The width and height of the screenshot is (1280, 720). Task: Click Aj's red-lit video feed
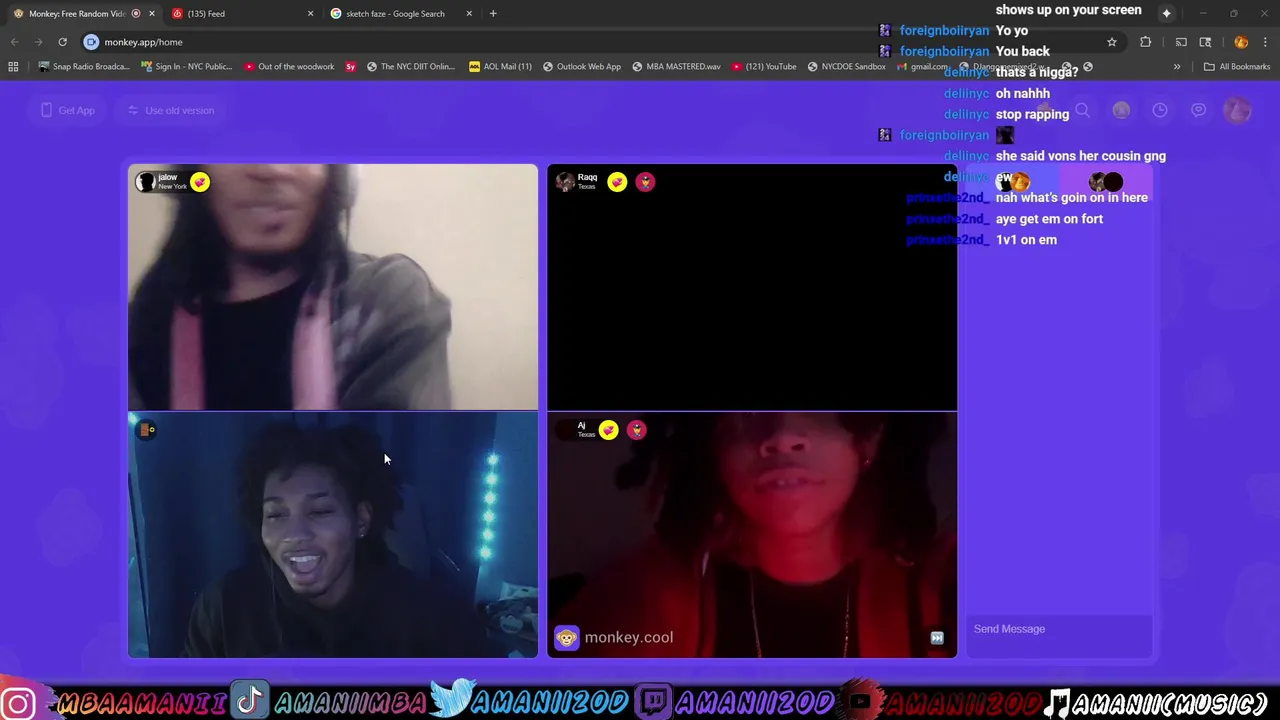(x=752, y=535)
